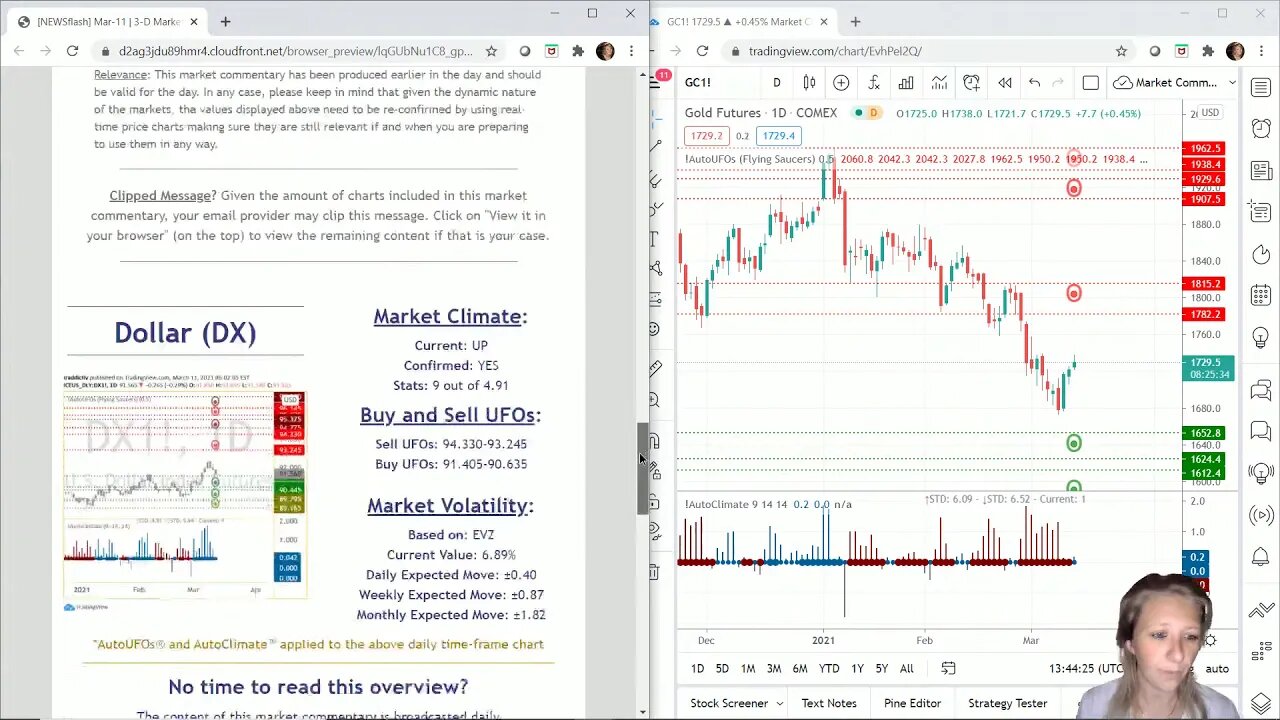Screen dimensions: 1280x720
Task: Click the Compare add symbol icon
Action: [x=841, y=83]
